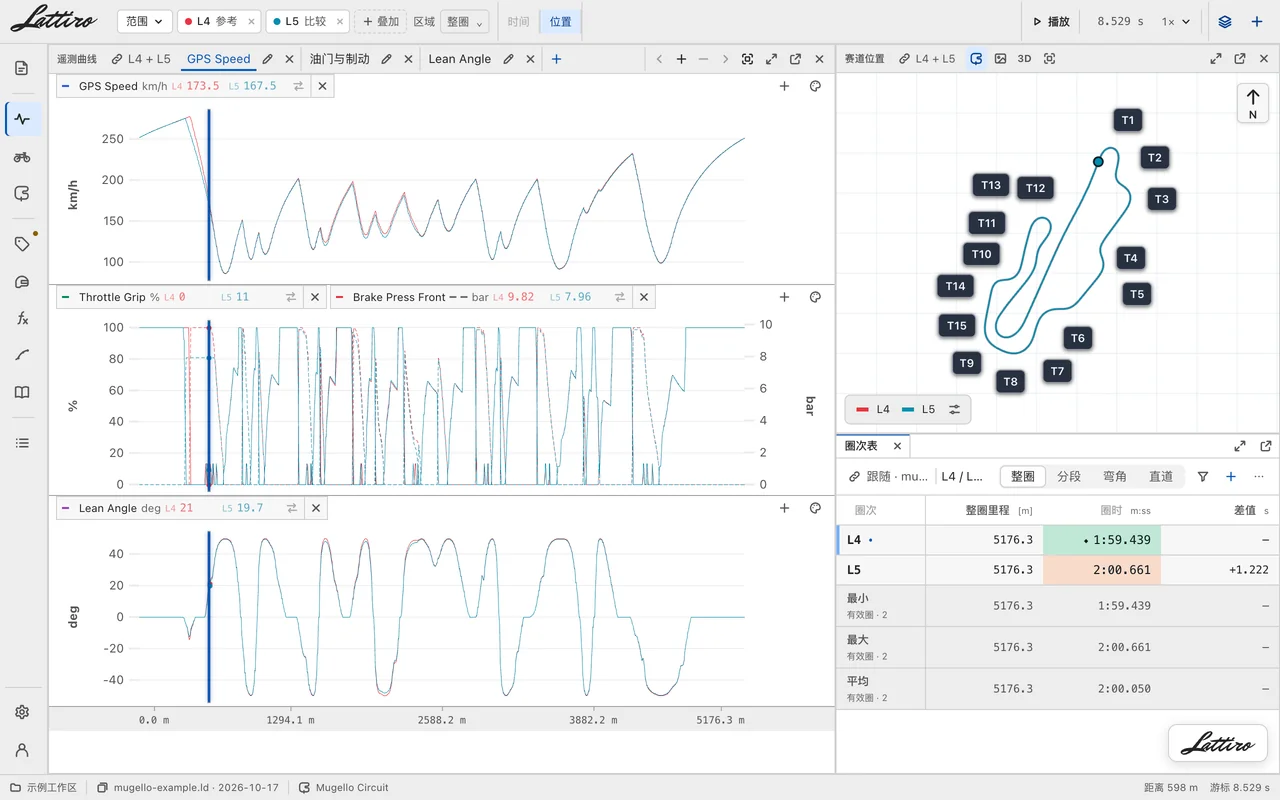The width and height of the screenshot is (1280, 800).
Task: Open color palette for GPS Speed chart
Action: (815, 86)
